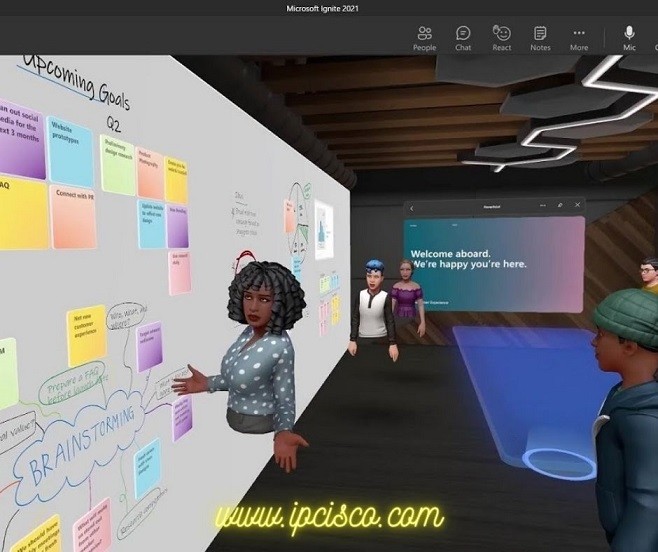Screen dimensions: 658x552
Task: Select the social media purple sticky note
Action: pos(21,139)
